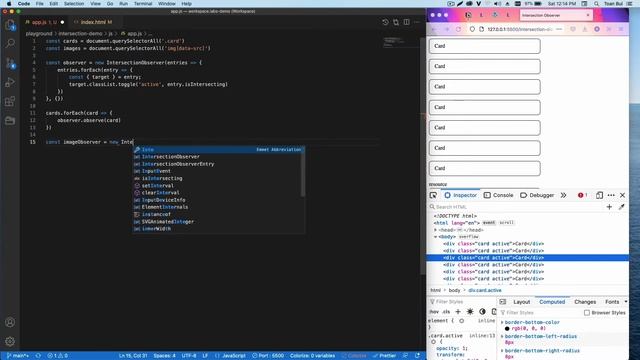The image size is (640, 360).
Task: Click the Filter Styles field in computed panel
Action: [x=540, y=313]
